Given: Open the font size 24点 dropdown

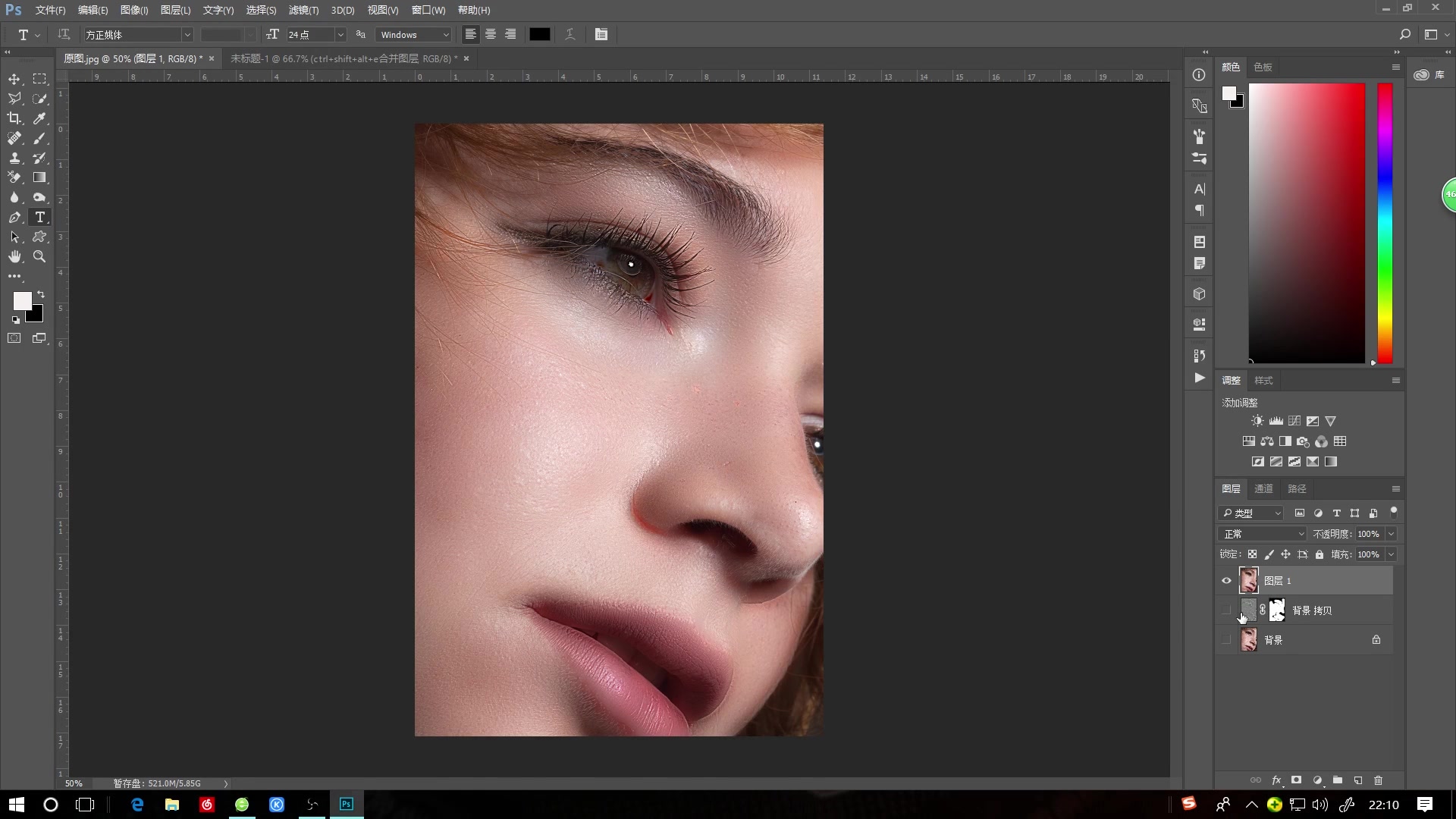Looking at the screenshot, I should tap(340, 35).
